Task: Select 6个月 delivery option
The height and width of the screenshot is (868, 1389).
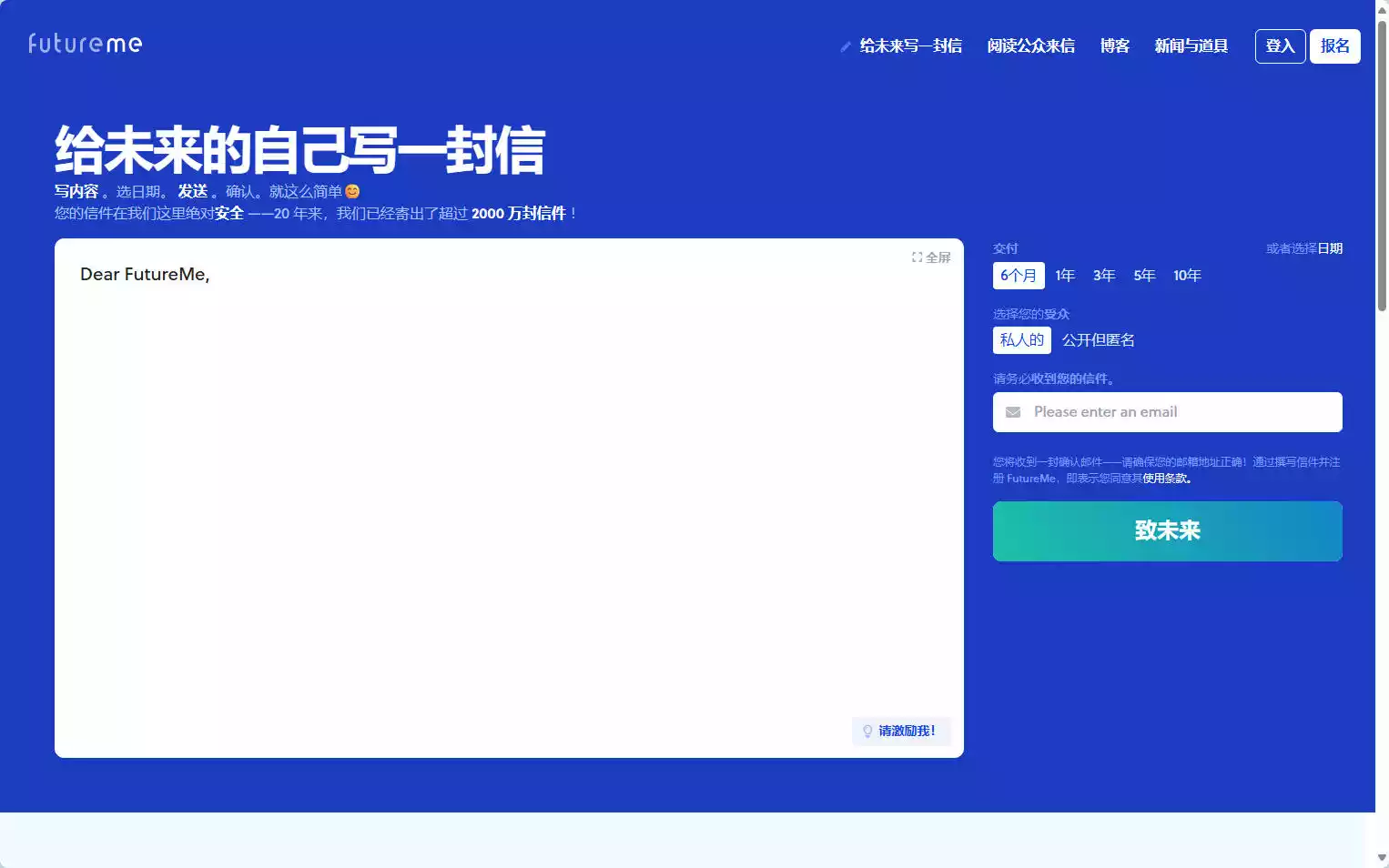Action: pyautogui.click(x=1019, y=276)
